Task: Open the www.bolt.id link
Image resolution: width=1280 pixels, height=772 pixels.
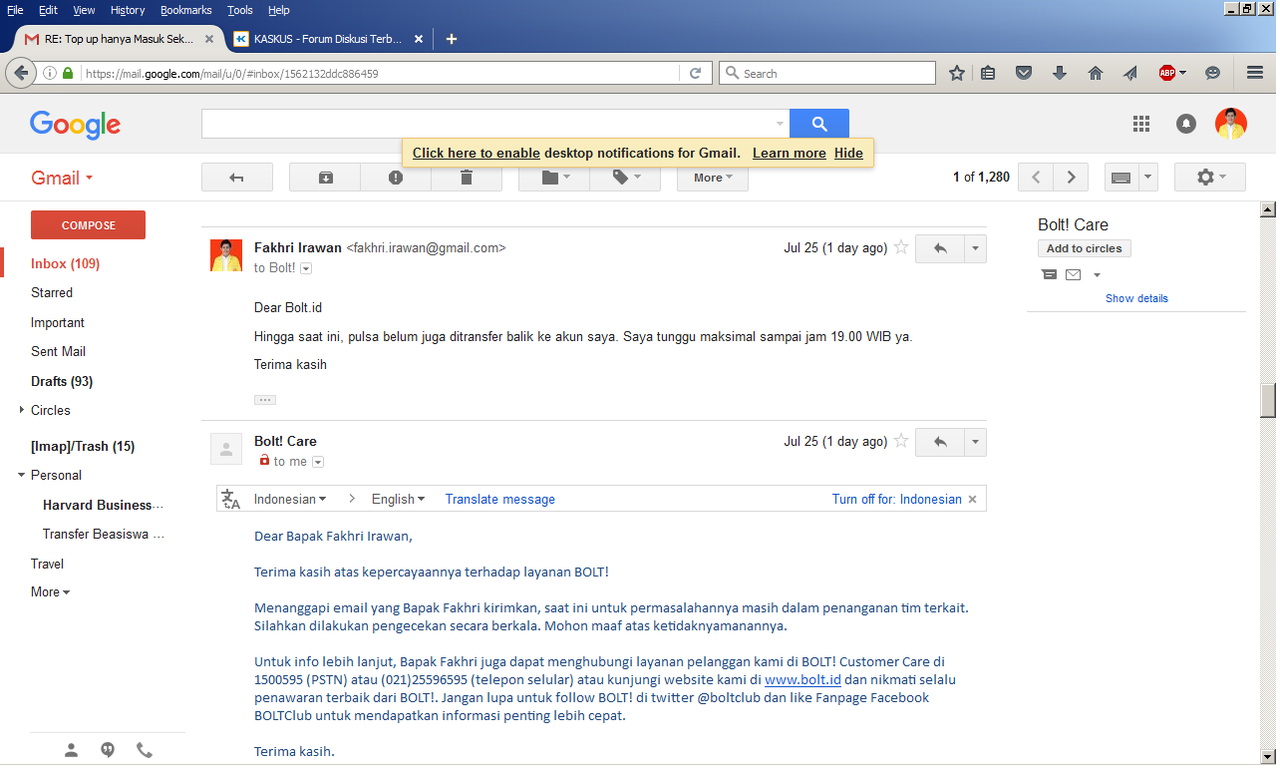Action: [x=803, y=679]
